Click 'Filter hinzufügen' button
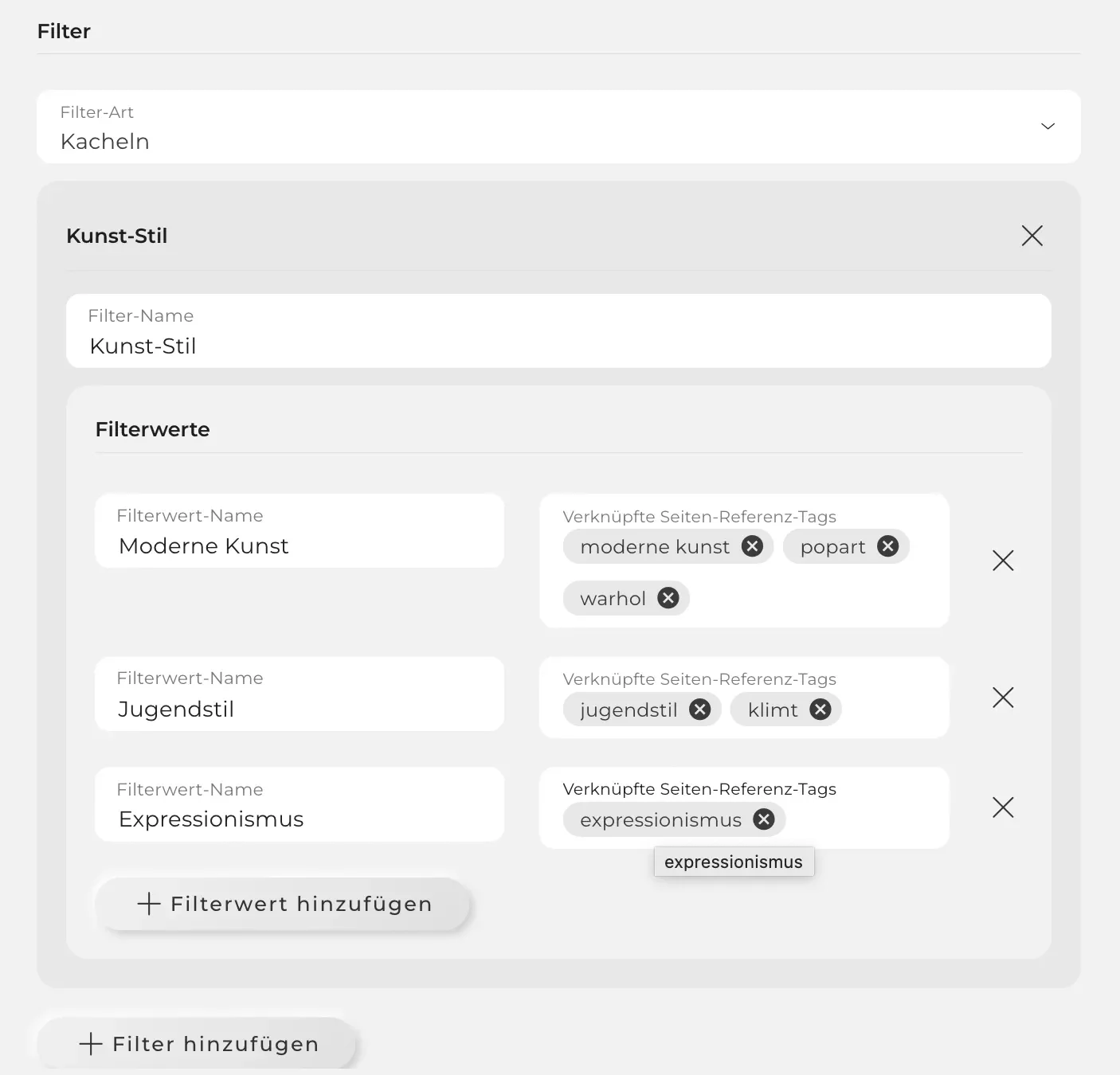Viewport: 1120px width, 1075px height. pyautogui.click(x=198, y=1044)
